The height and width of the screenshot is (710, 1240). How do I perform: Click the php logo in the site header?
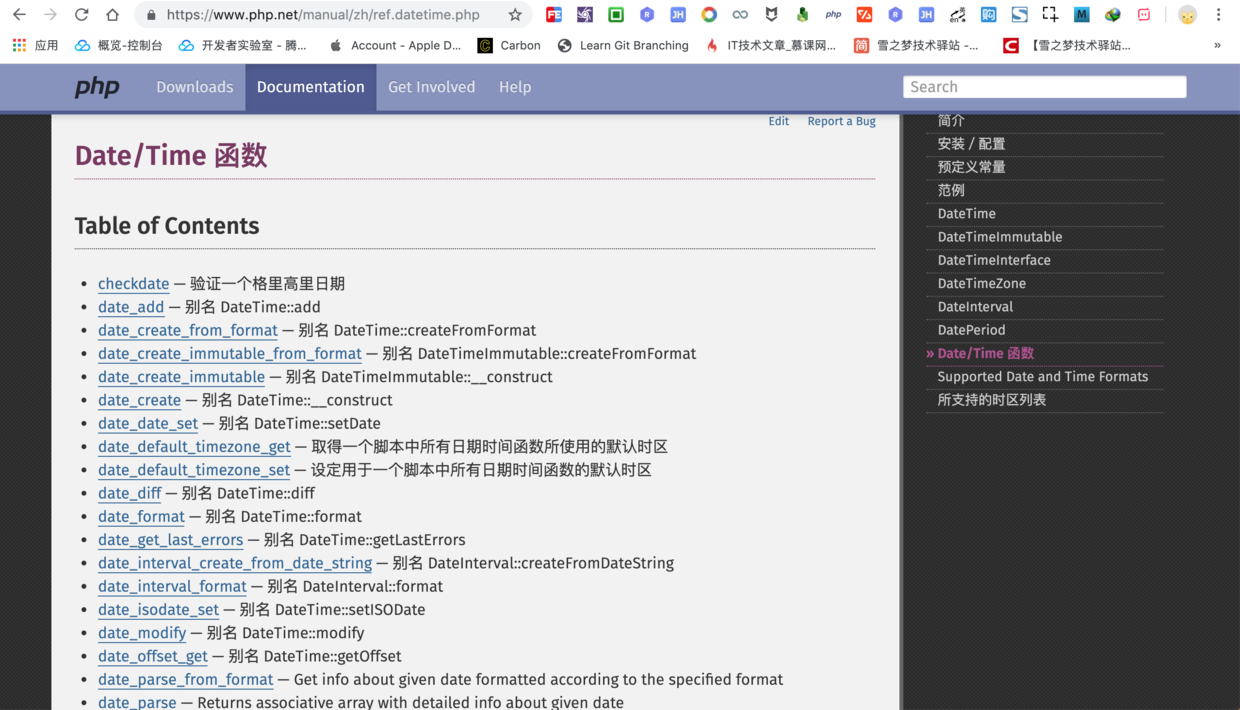point(96,87)
